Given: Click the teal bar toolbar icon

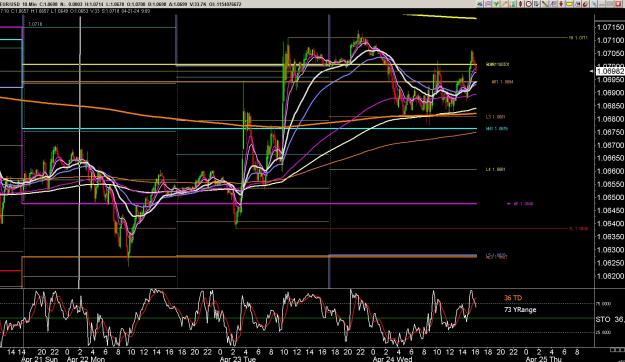Looking at the screenshot, I should 512,4.
